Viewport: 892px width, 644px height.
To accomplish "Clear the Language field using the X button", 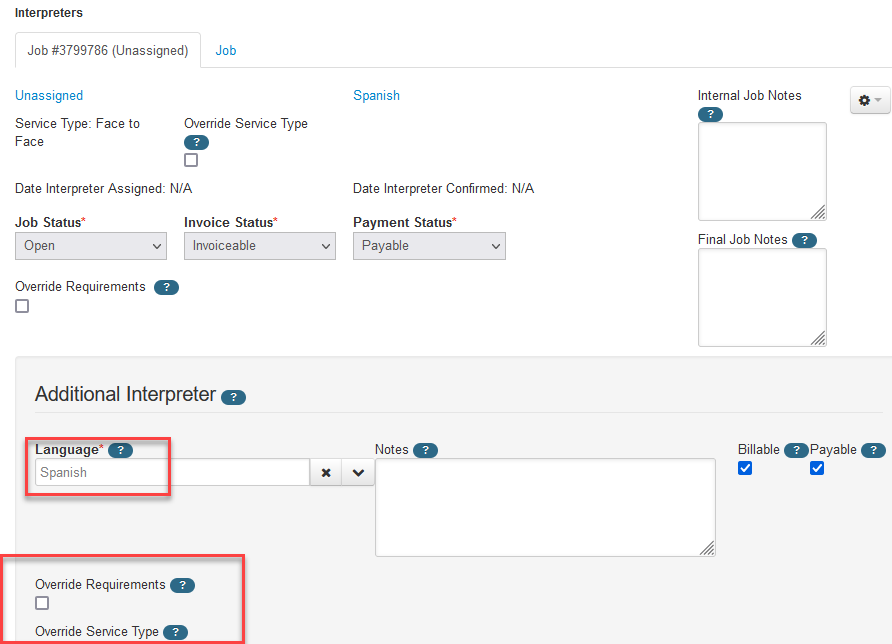I will tap(326, 471).
